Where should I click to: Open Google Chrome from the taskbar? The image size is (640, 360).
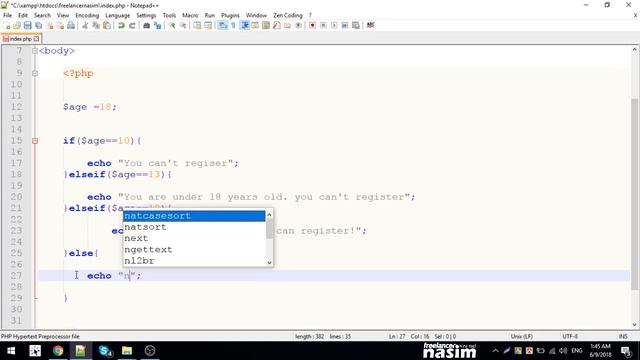pos(58,351)
